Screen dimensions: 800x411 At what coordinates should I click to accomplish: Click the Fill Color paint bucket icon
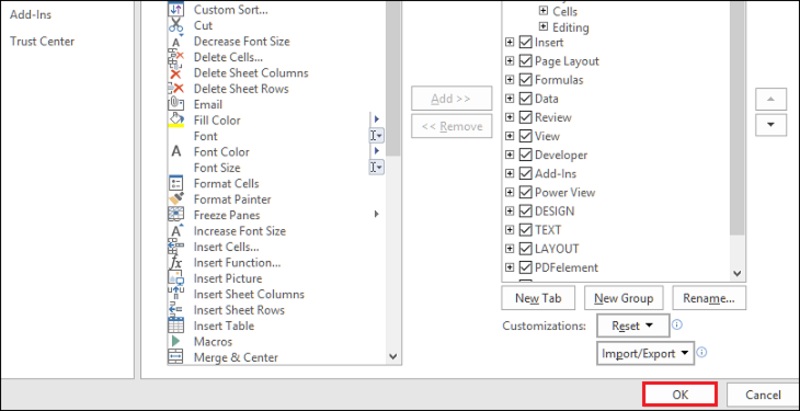point(176,120)
